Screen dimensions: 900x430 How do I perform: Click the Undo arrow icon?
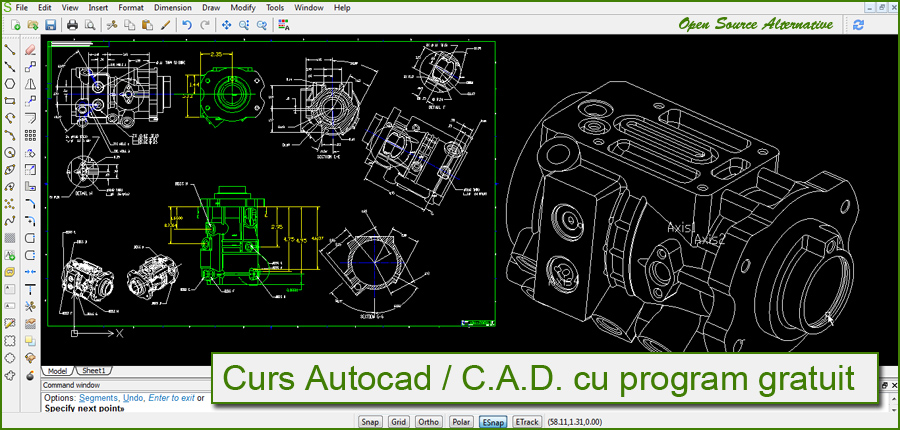tap(187, 24)
